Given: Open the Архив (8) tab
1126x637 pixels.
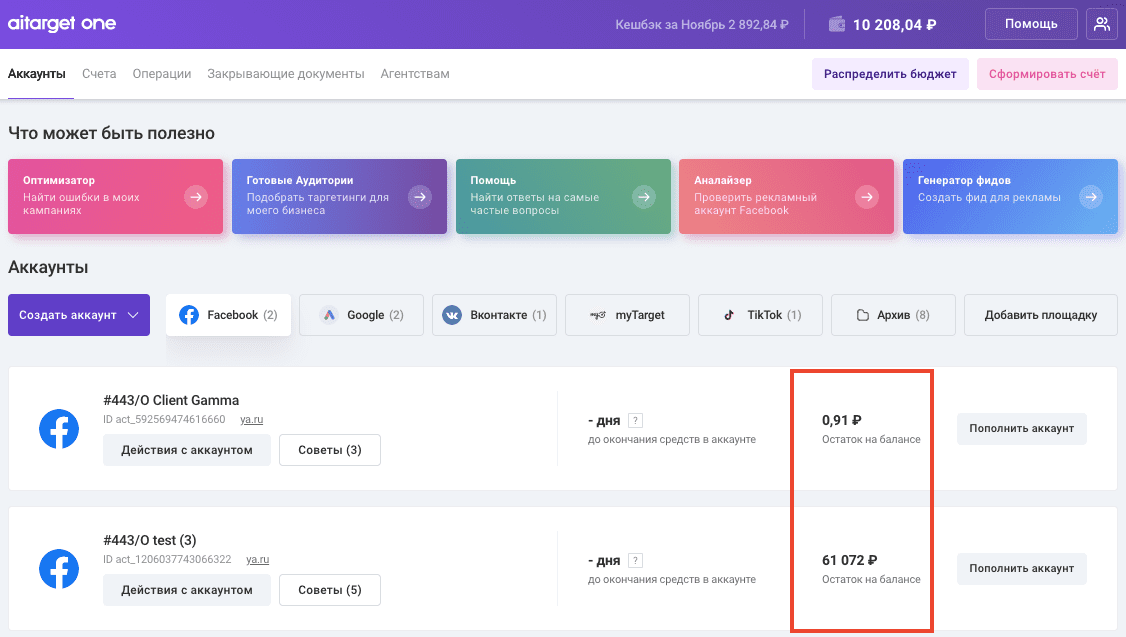Looking at the screenshot, I should coord(893,315).
